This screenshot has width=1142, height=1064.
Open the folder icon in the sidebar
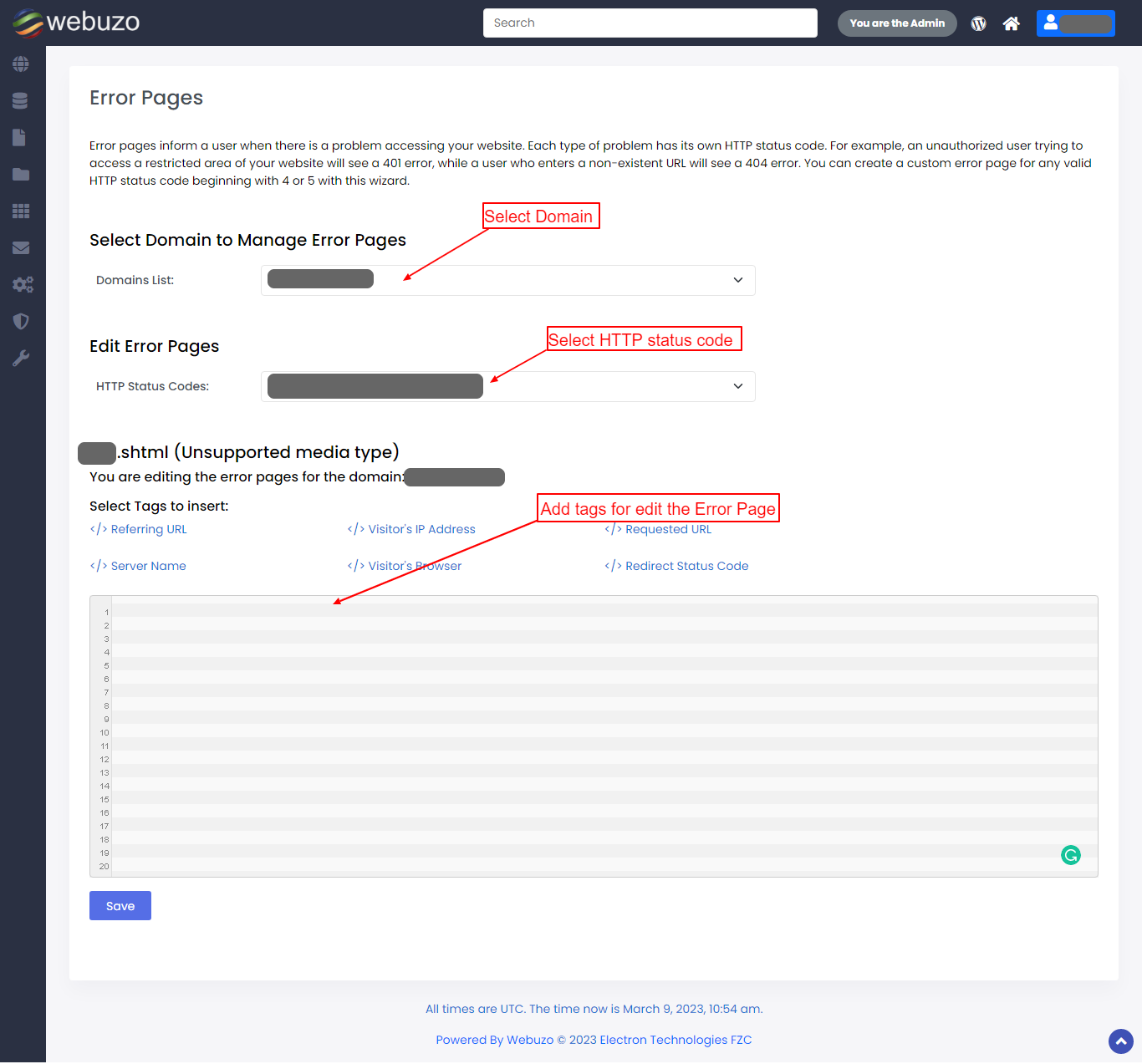[x=21, y=175]
